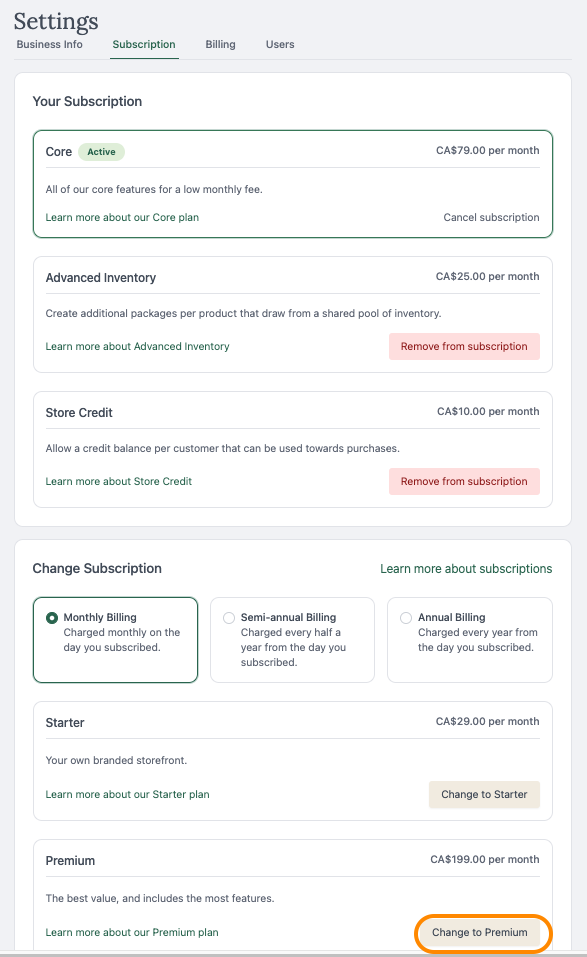Click the Core plan card title
587x957 pixels.
(x=59, y=152)
